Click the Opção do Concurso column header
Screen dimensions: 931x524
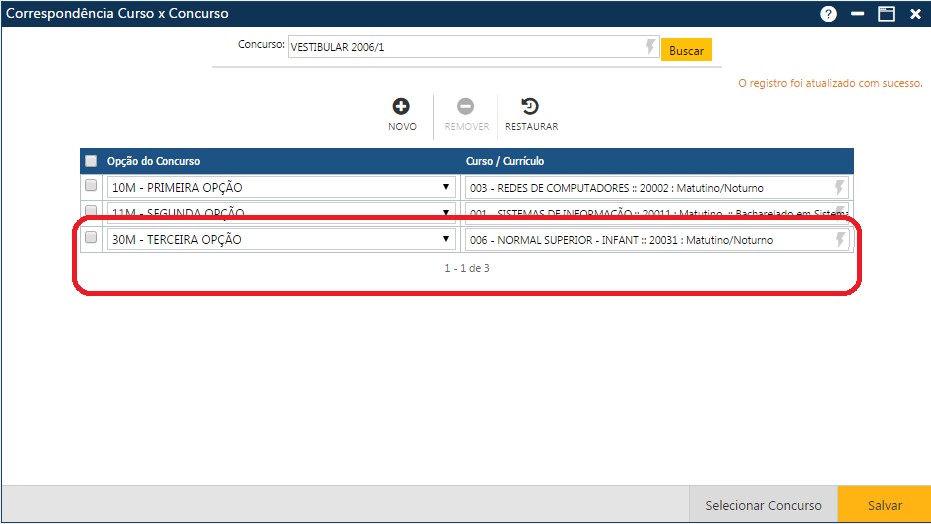coord(154,161)
